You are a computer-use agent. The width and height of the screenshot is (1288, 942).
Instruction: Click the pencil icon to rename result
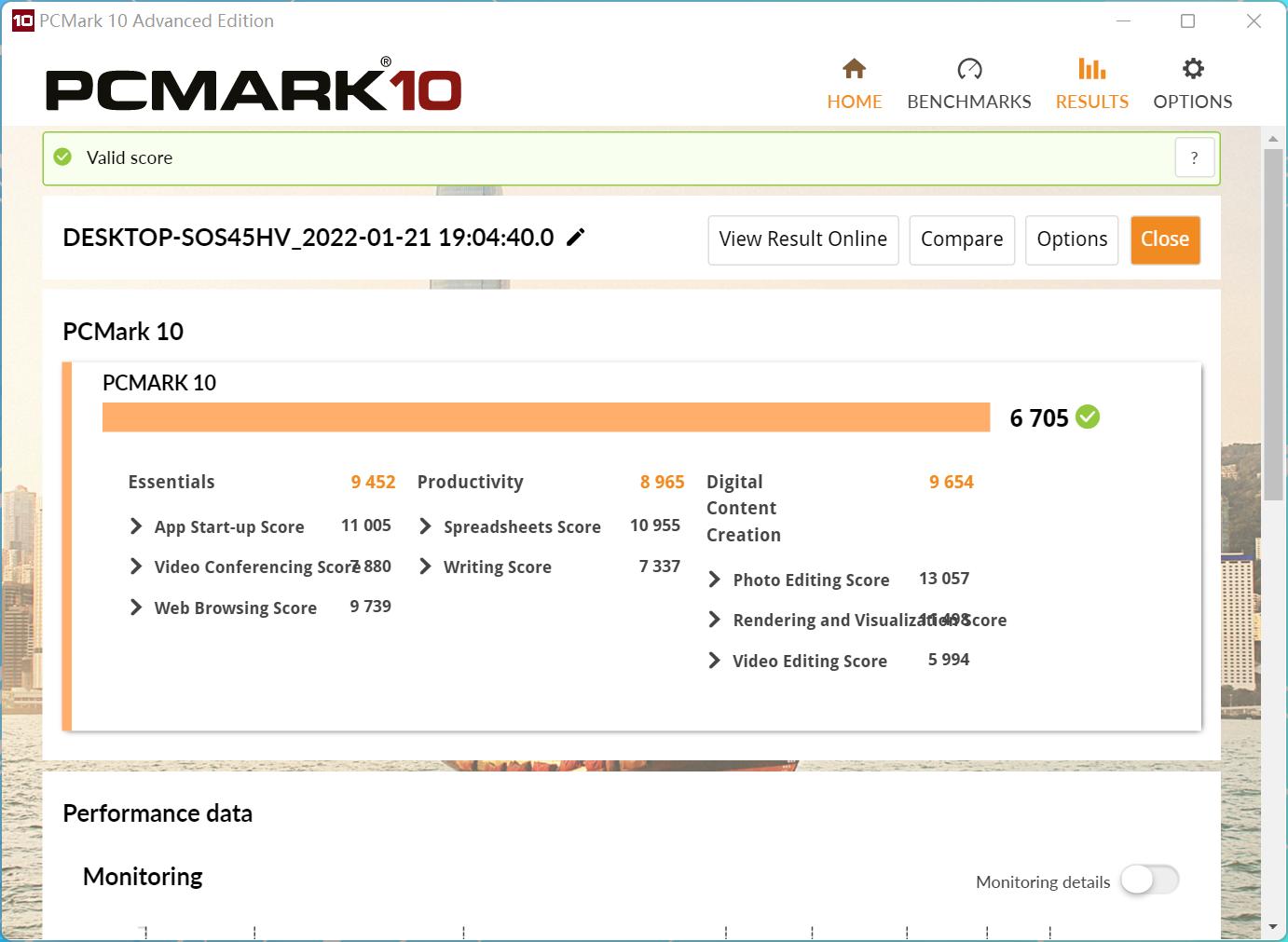coord(576,238)
